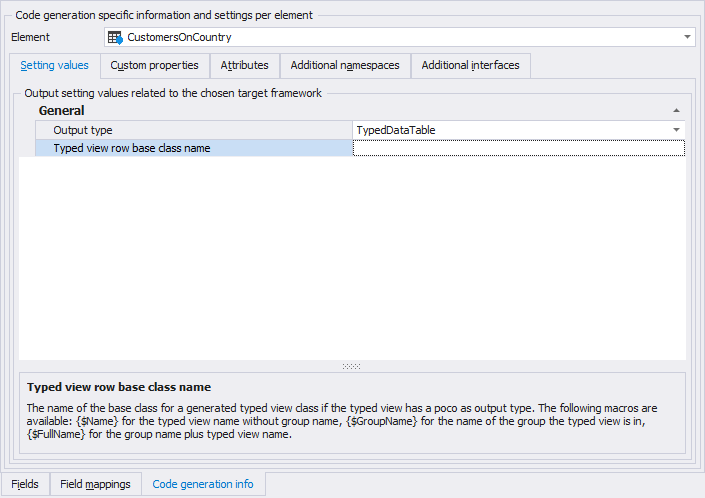This screenshot has height=498, width=705.
Task: Select the Output type property label
Action: click(83, 130)
